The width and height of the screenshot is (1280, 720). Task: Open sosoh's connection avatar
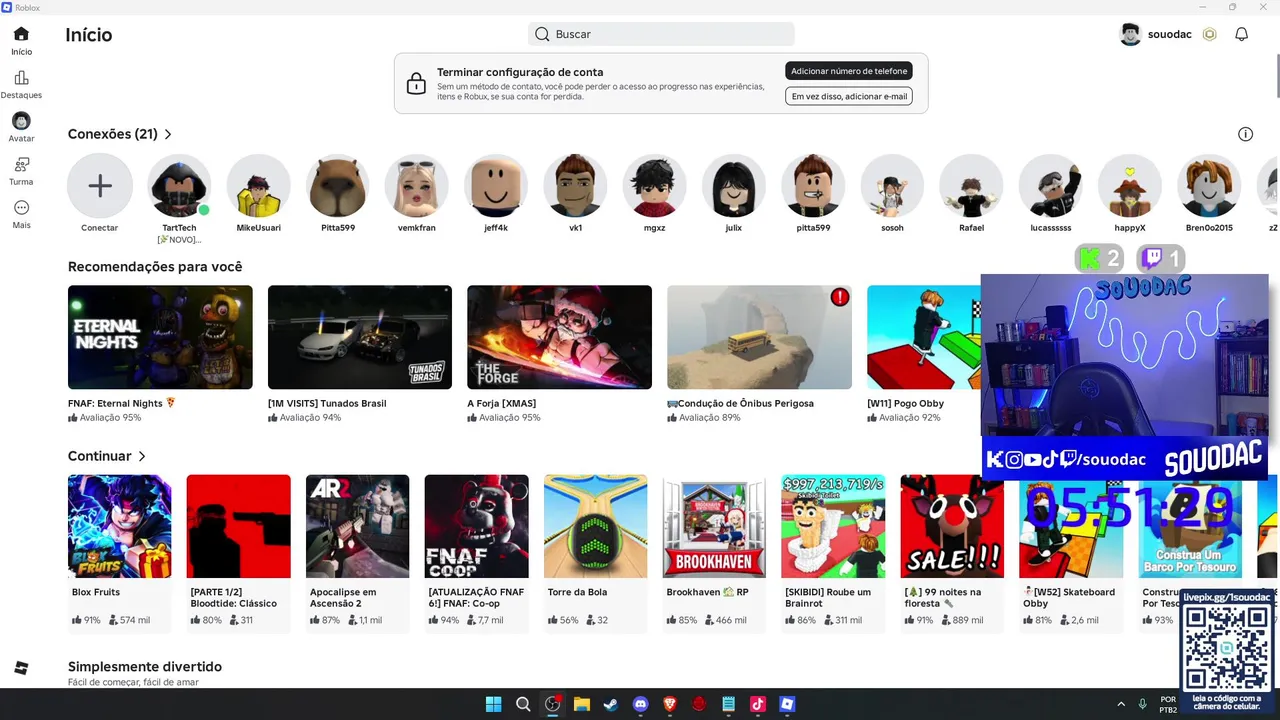click(892, 186)
